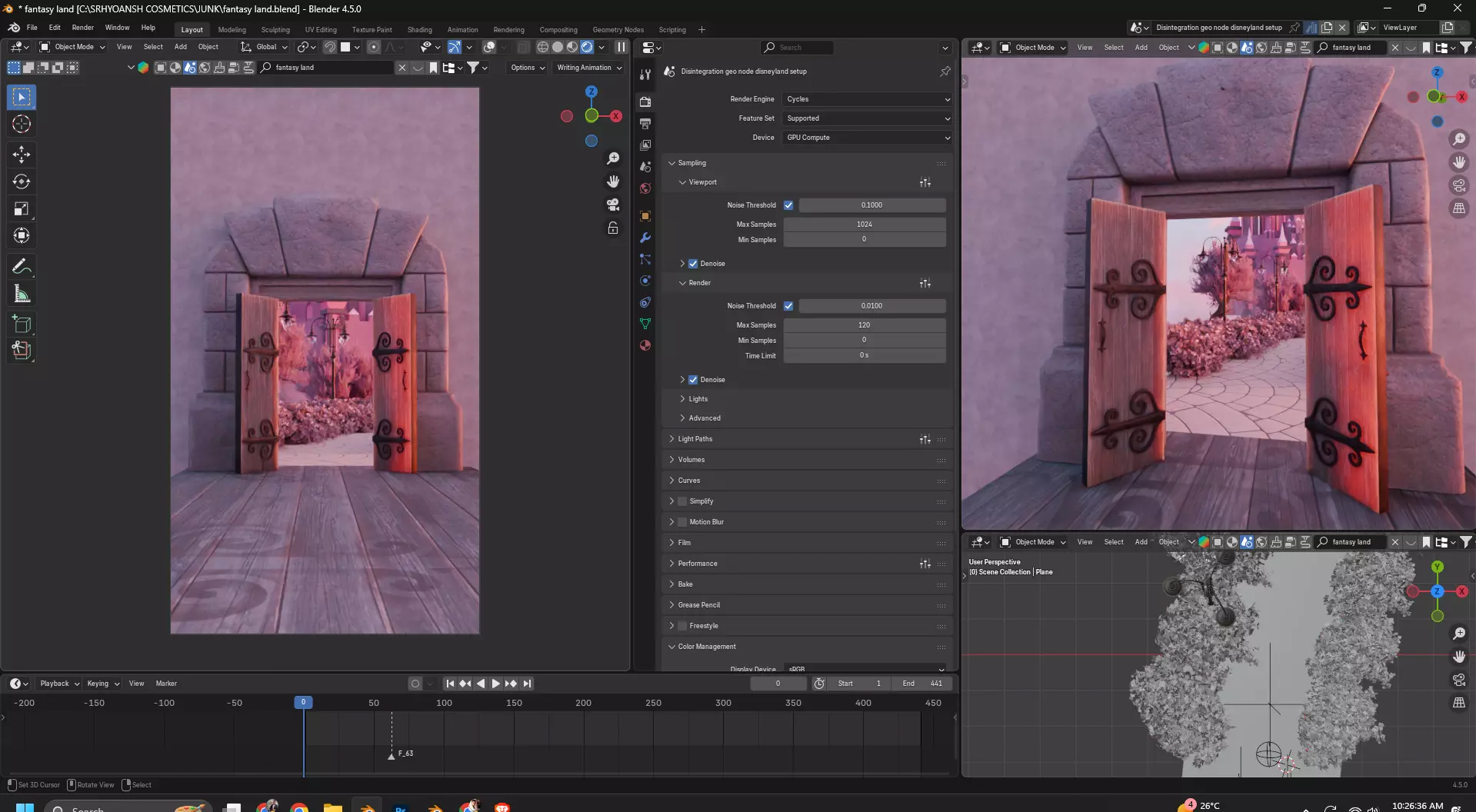
Task: Toggle auto keying record button
Action: [415, 684]
